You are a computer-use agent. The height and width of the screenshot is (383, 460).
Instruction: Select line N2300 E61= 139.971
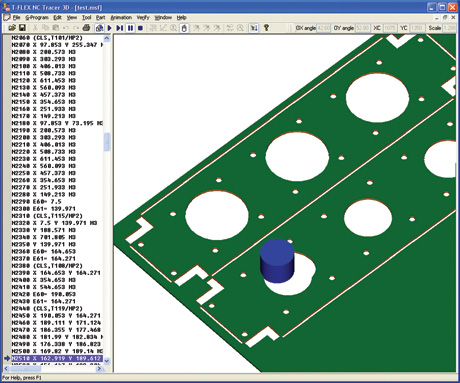[44, 209]
